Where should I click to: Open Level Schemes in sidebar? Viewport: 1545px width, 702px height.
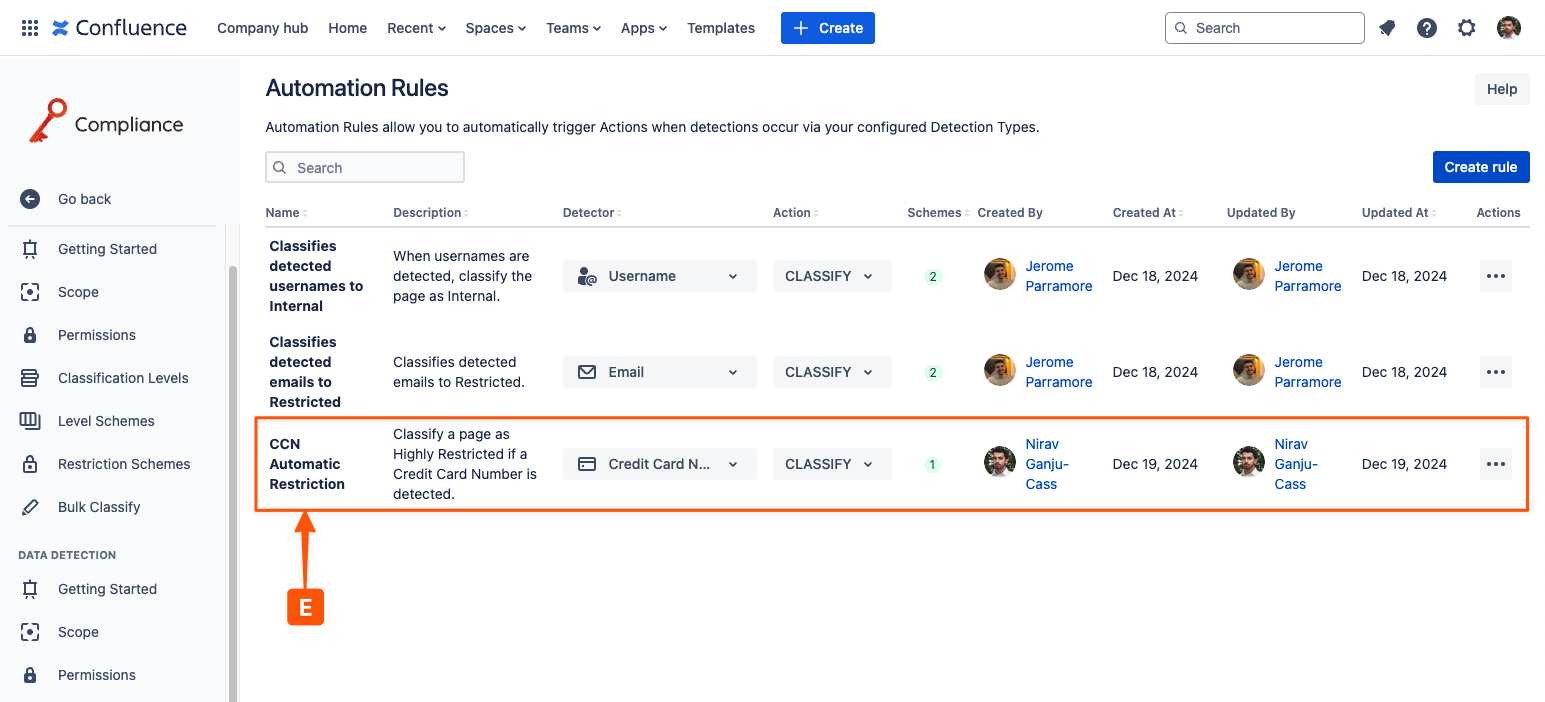point(106,421)
